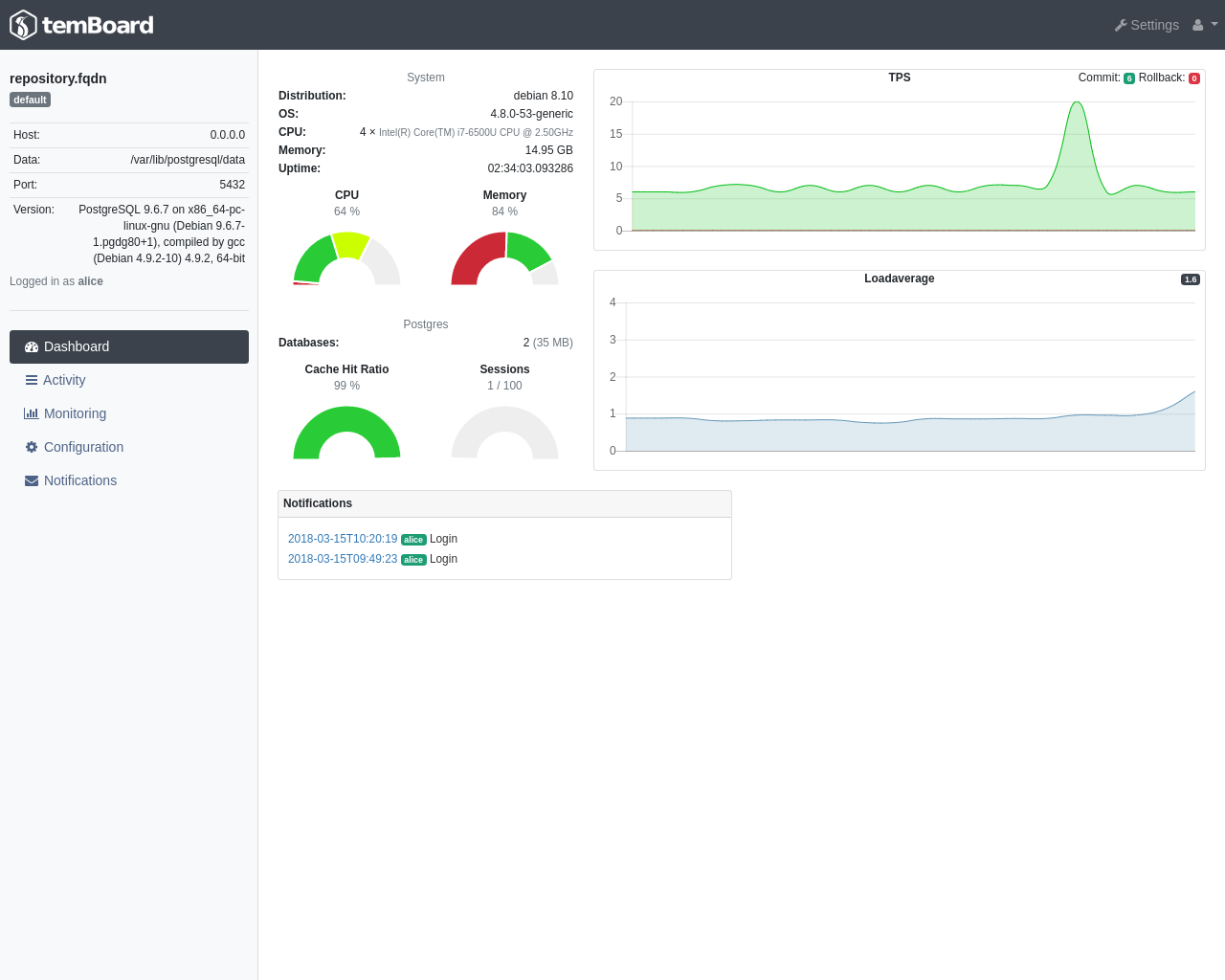
Task: Open notification dated 2018-03-15T10:20:19
Action: (342, 539)
